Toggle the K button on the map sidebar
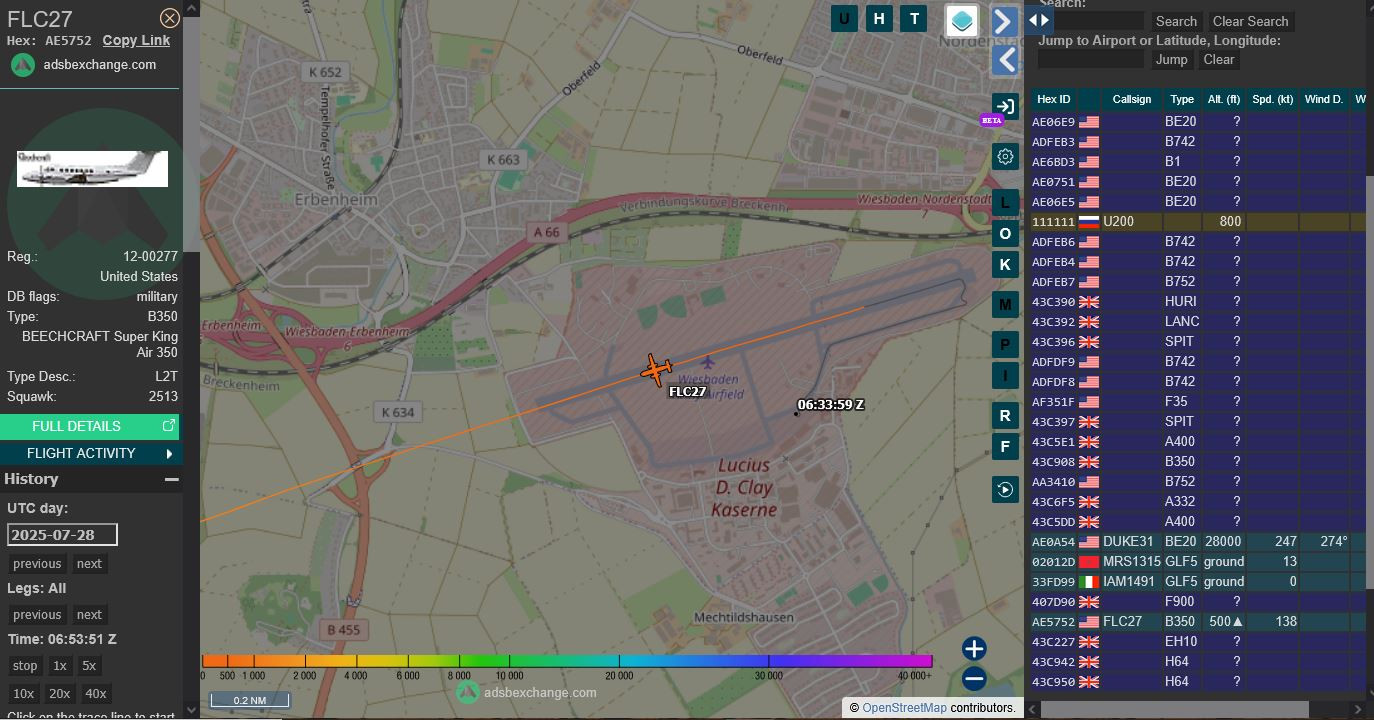1374x720 pixels. point(1005,265)
